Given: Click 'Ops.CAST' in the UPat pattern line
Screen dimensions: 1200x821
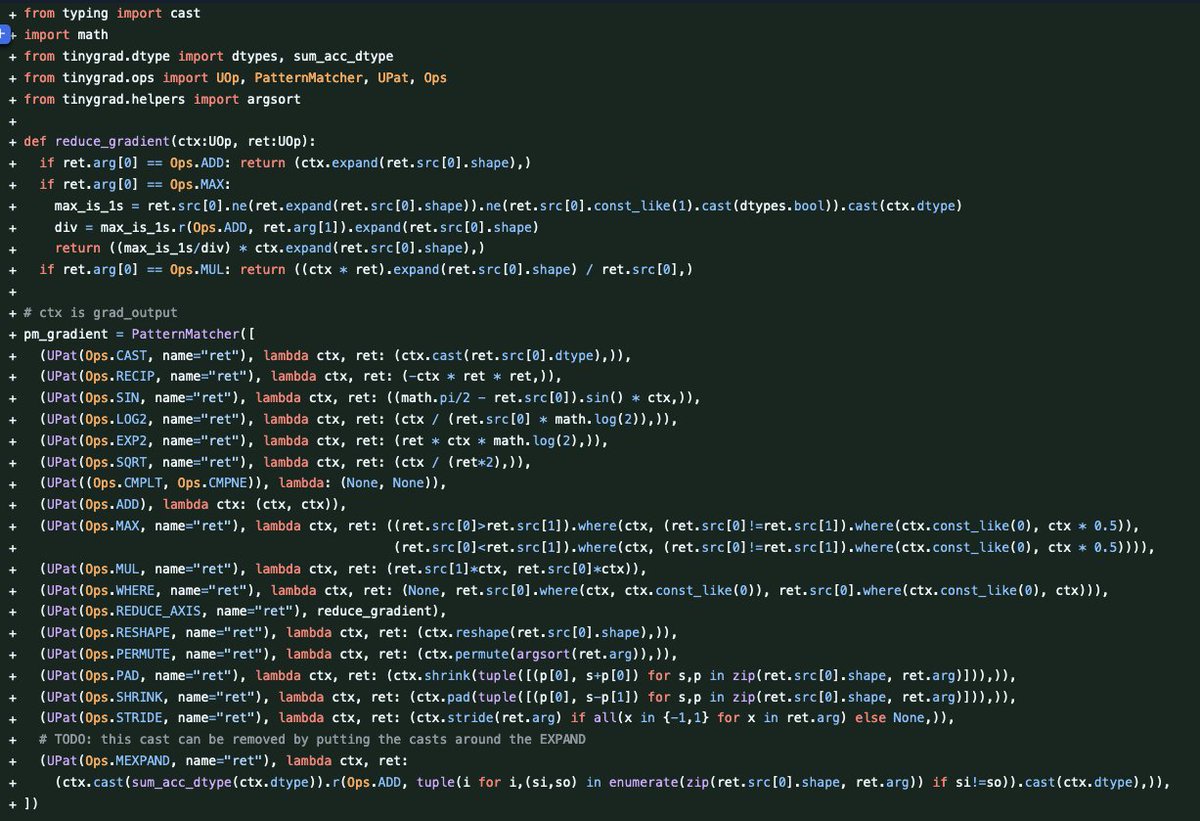Looking at the screenshot, I should click(116, 355).
